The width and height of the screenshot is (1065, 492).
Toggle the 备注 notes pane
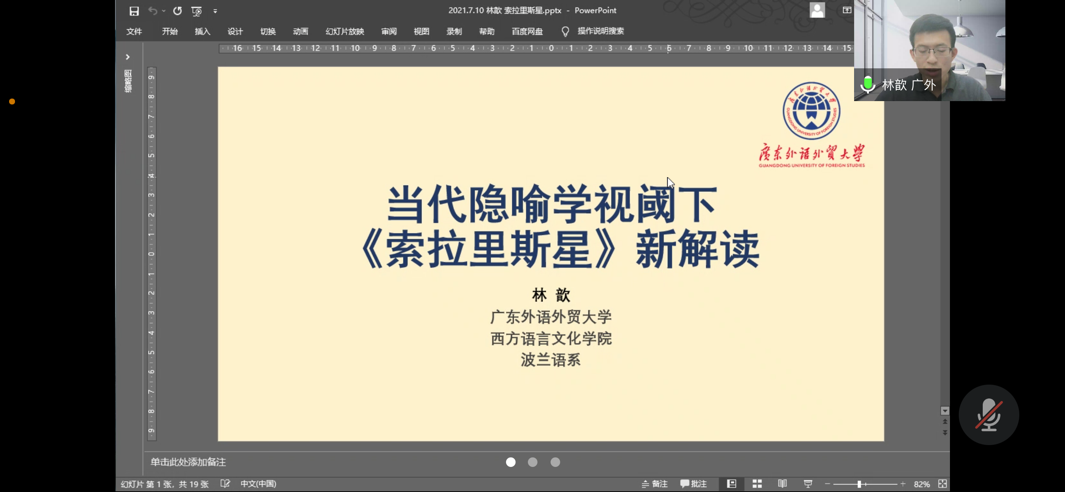pos(655,484)
